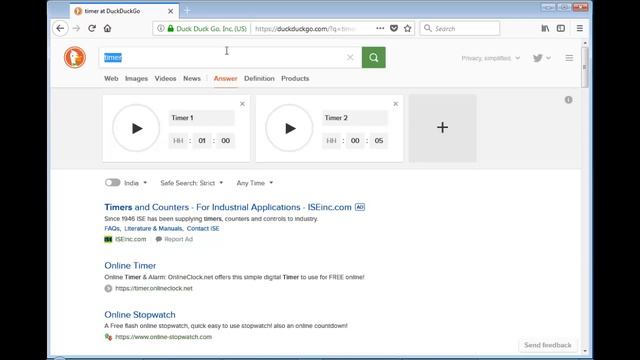Open a new browser tab with plus
Screen dimensions: 640x360
pos(187,11)
